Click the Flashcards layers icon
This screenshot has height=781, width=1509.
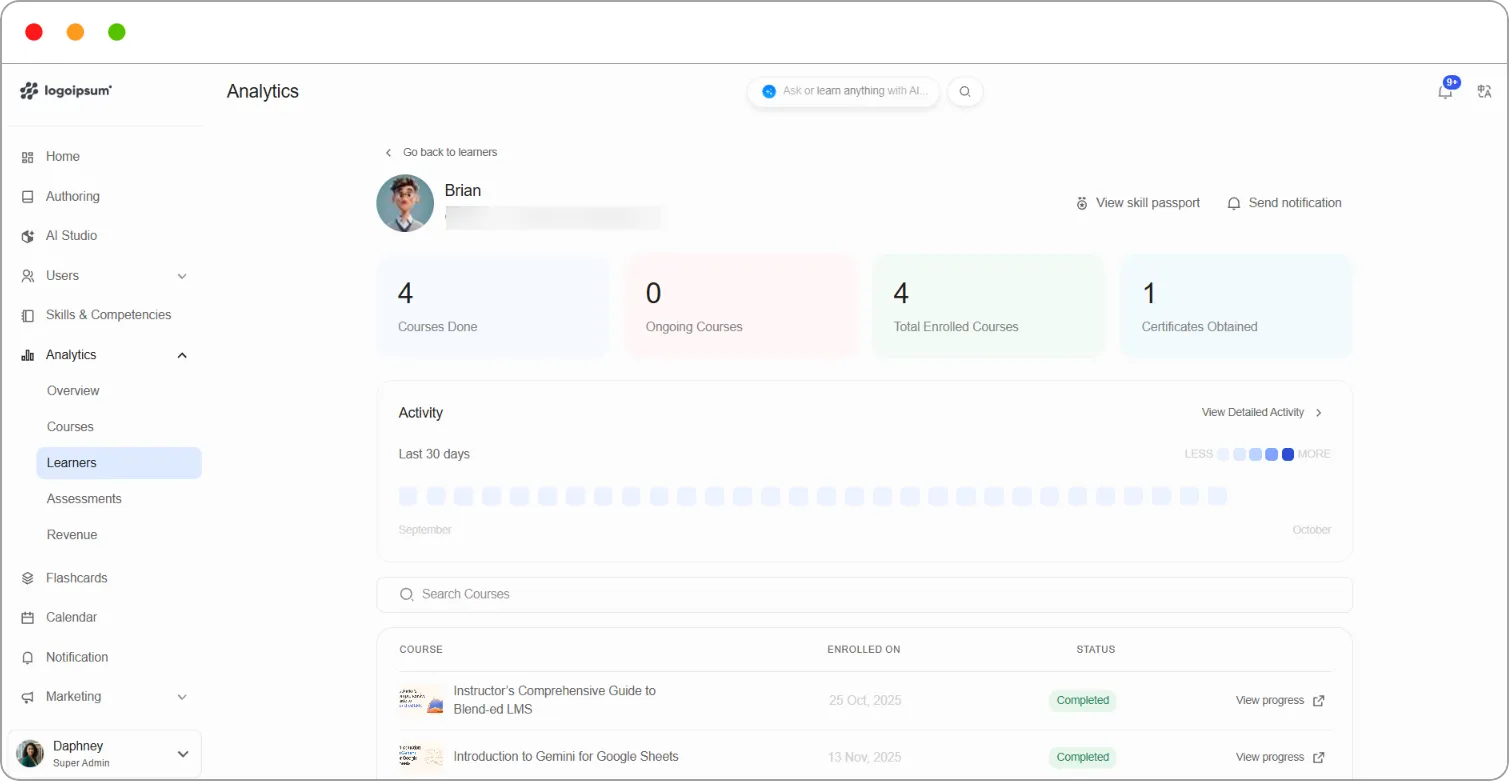pyautogui.click(x=28, y=578)
